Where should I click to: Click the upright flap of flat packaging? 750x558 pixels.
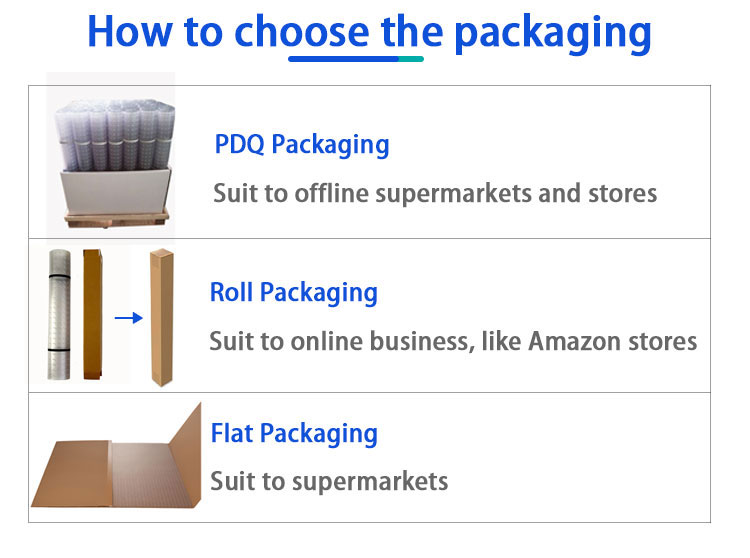pos(186,452)
